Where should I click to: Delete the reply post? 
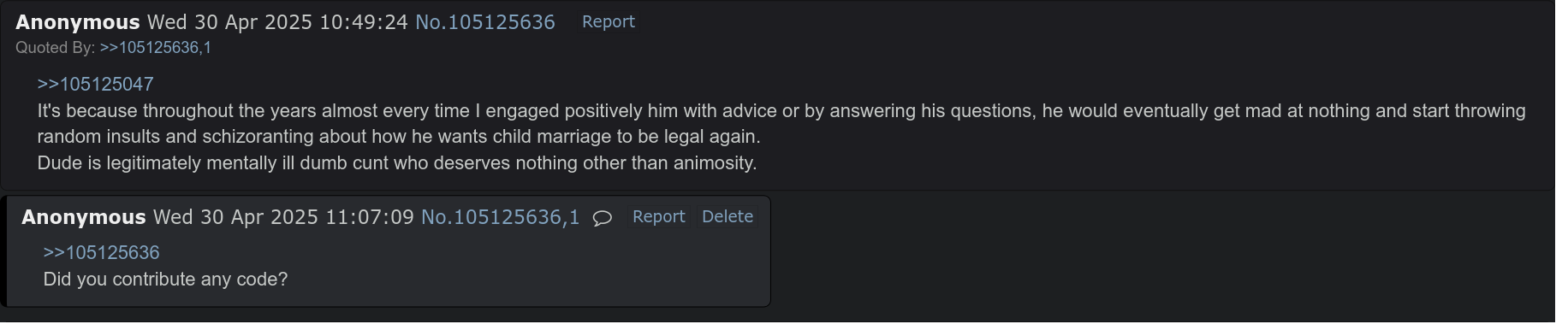point(728,217)
